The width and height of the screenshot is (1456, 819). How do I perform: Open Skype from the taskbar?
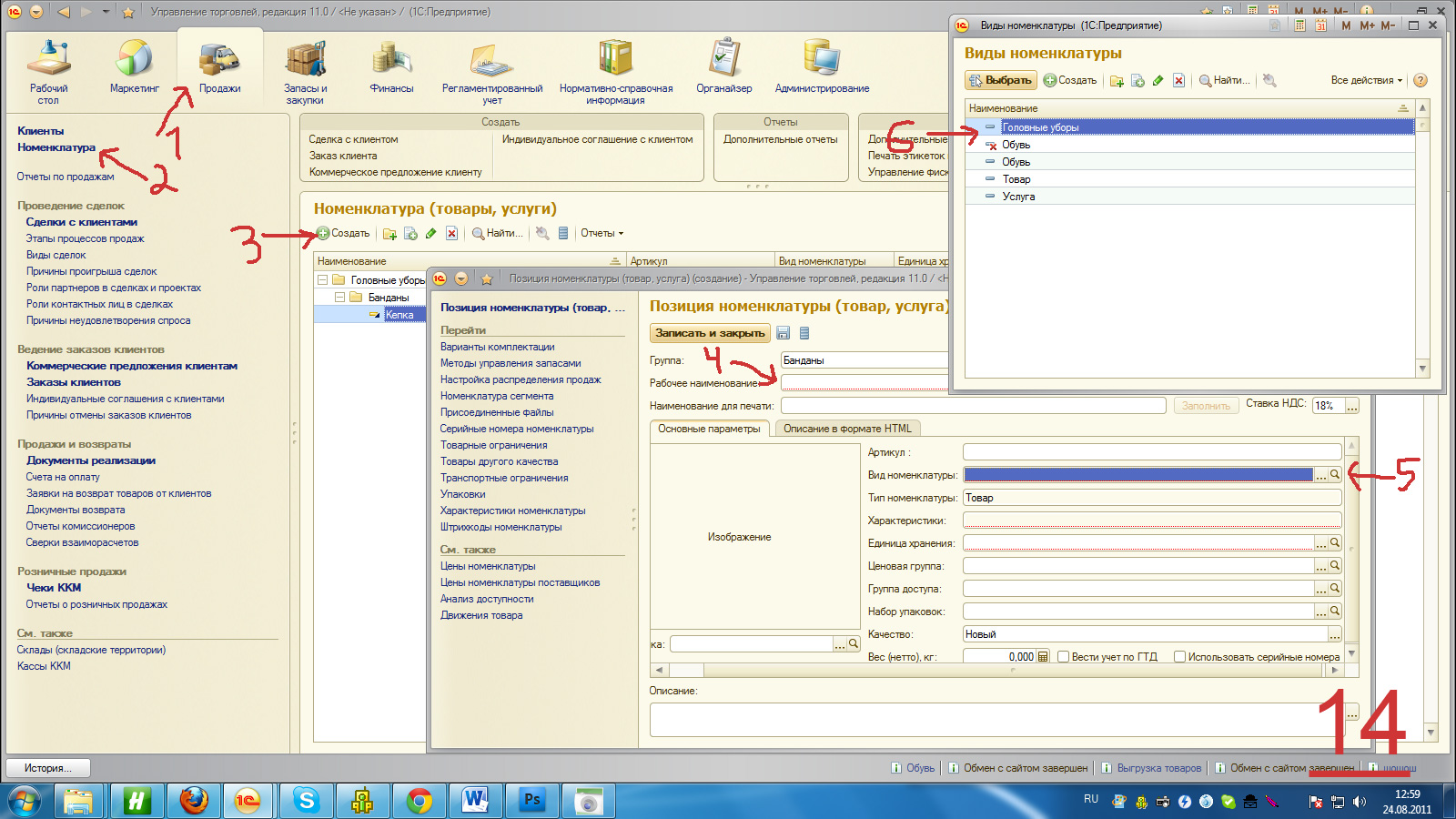point(307,801)
